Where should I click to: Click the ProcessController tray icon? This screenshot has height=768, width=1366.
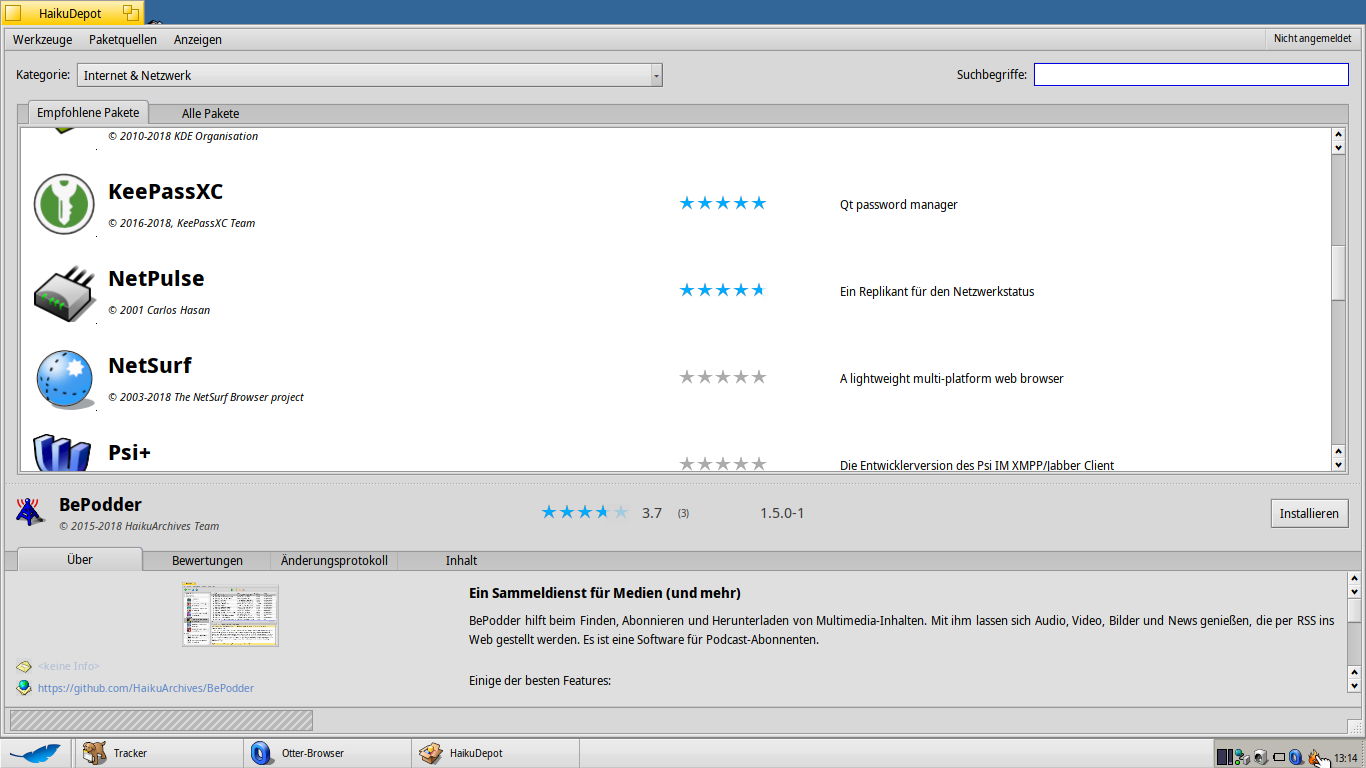coord(1225,757)
